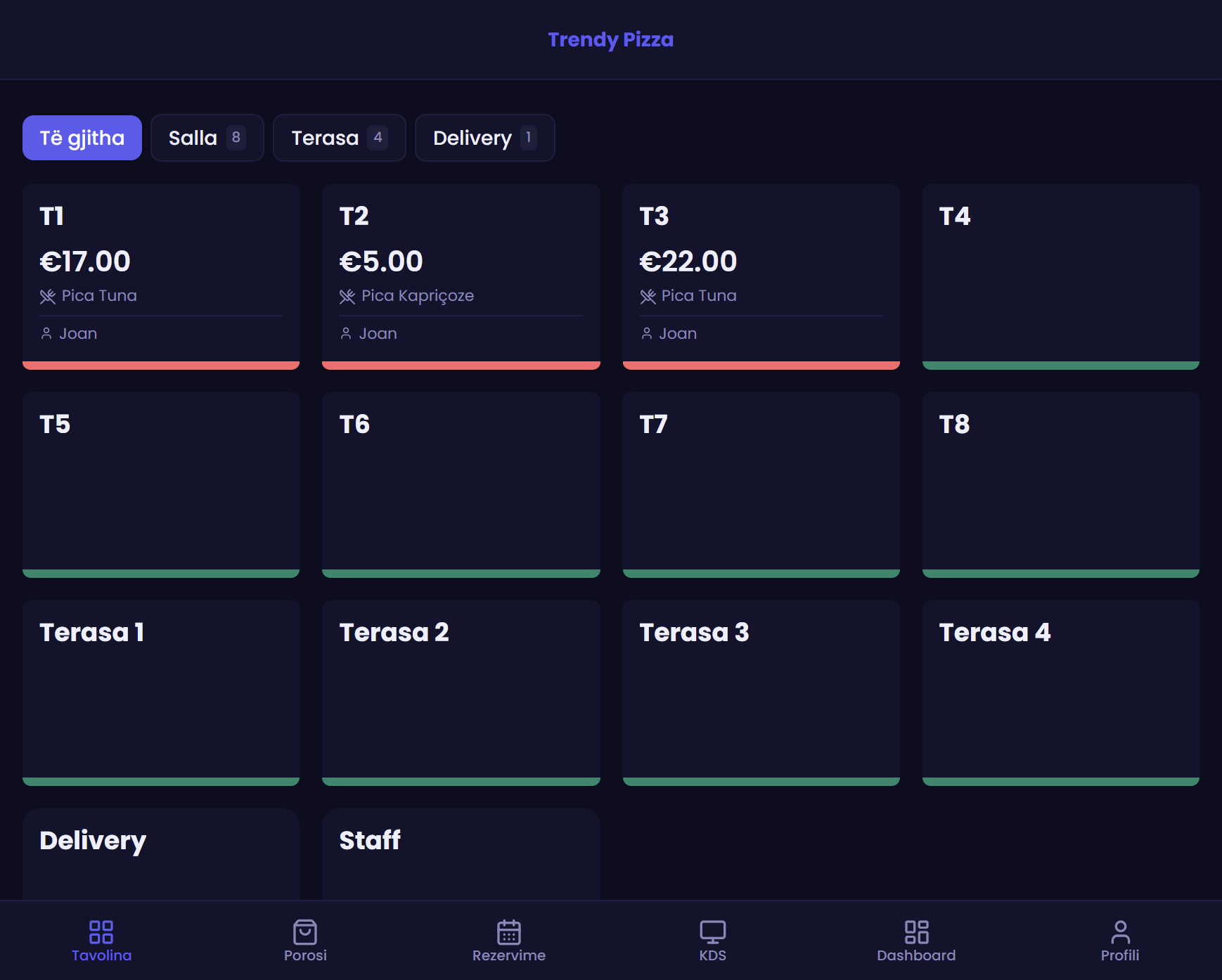The width and height of the screenshot is (1222, 980).
Task: Open the Profili user icon
Action: tap(1120, 932)
